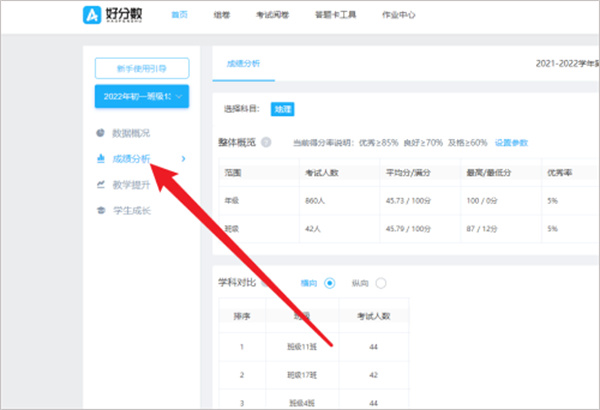Open the 2022年初一班级 dropdown
600x410 pixels.
click(142, 96)
